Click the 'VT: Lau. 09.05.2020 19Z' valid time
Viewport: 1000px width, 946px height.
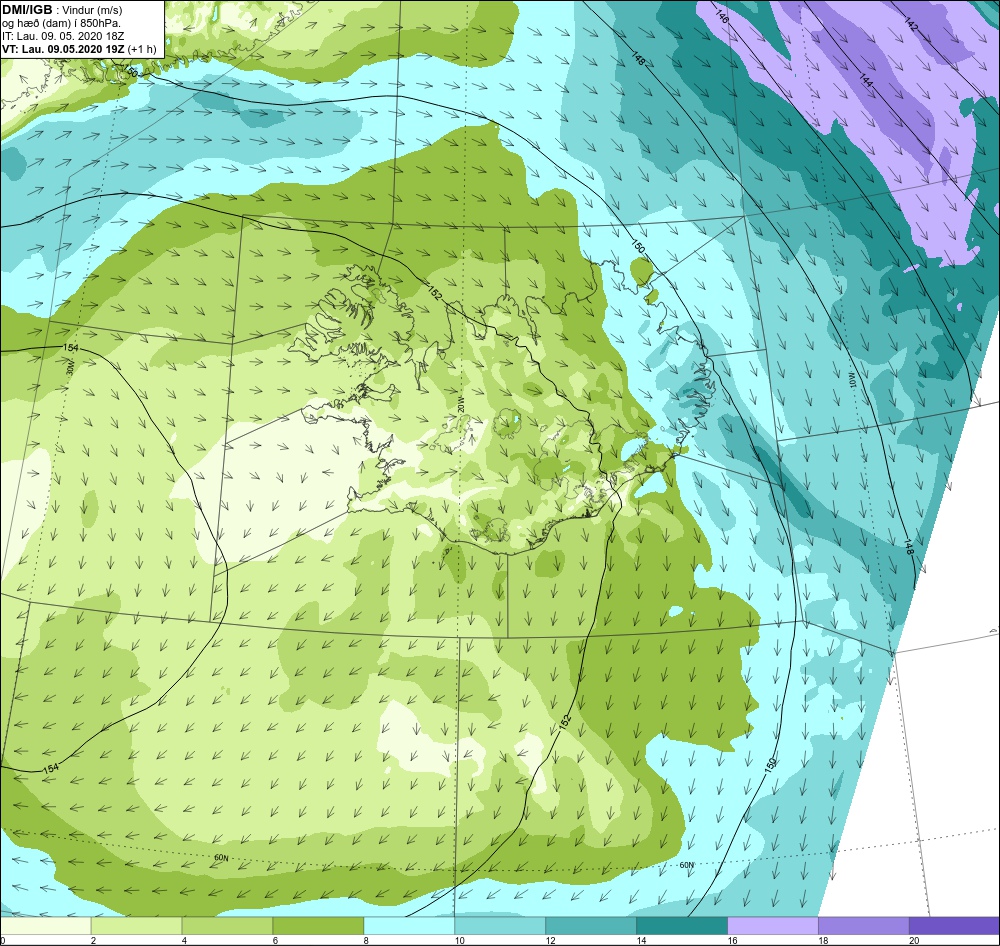tap(63, 49)
